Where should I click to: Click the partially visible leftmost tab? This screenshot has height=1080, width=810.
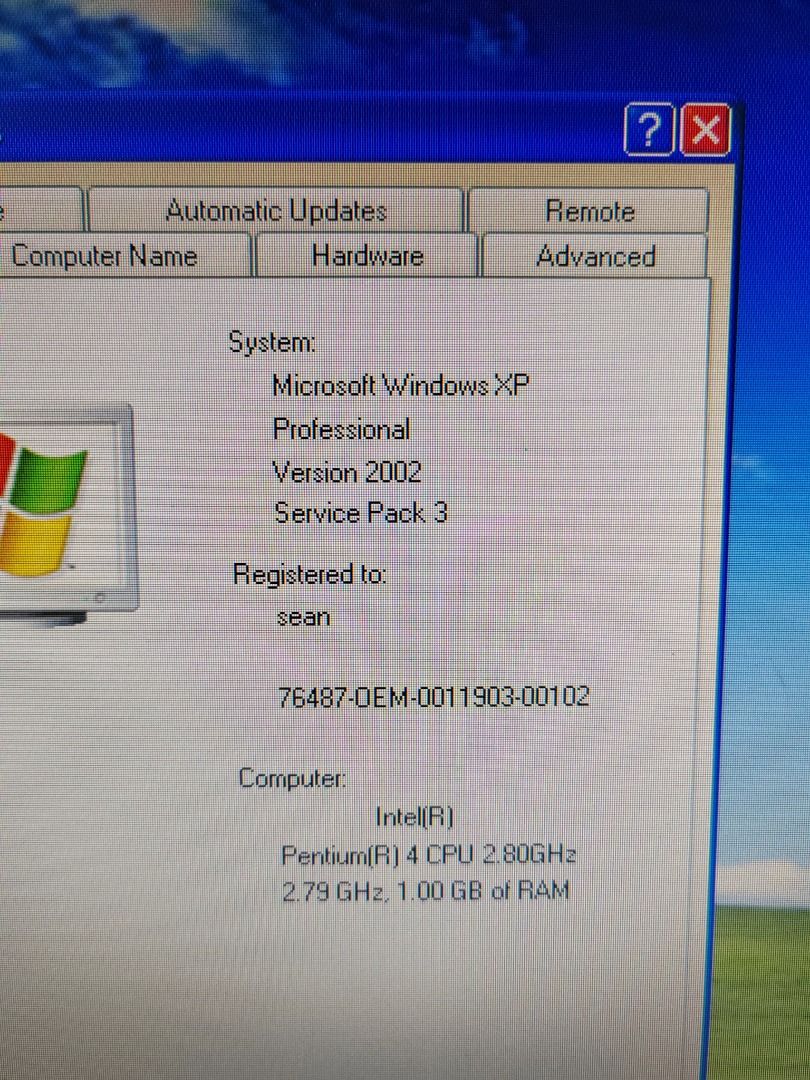pos(30,211)
